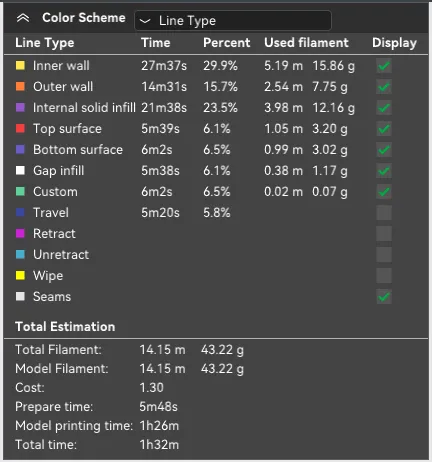Click the red Top surface color swatch
The width and height of the screenshot is (432, 462).
[20, 128]
